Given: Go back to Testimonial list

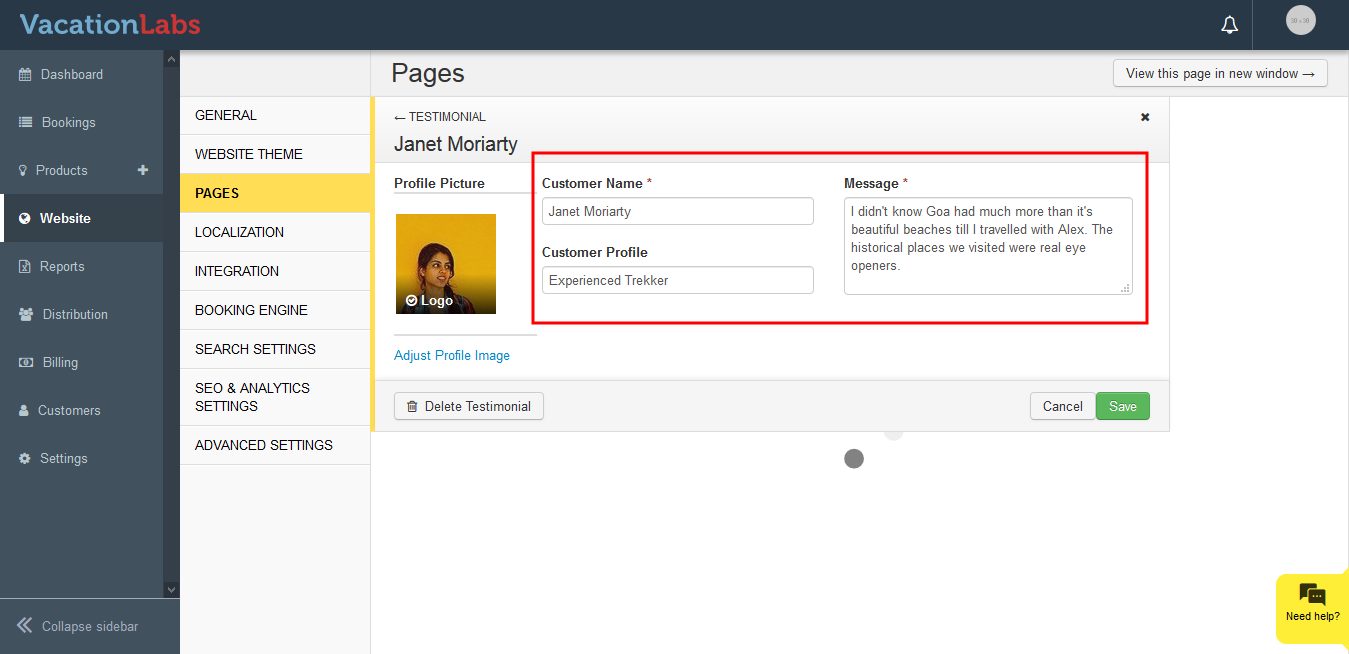Looking at the screenshot, I should pos(440,117).
